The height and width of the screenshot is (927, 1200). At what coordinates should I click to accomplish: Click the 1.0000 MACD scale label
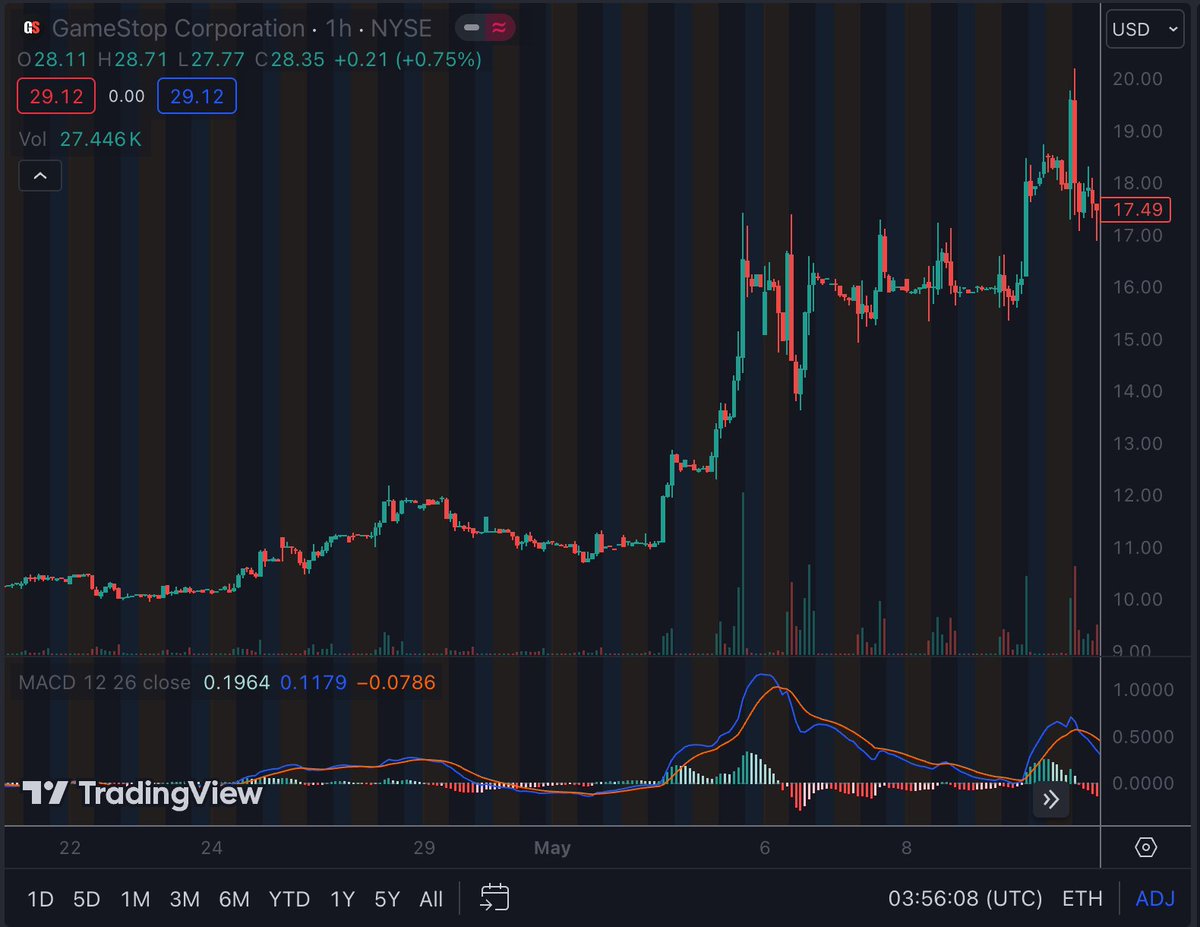tap(1145, 690)
